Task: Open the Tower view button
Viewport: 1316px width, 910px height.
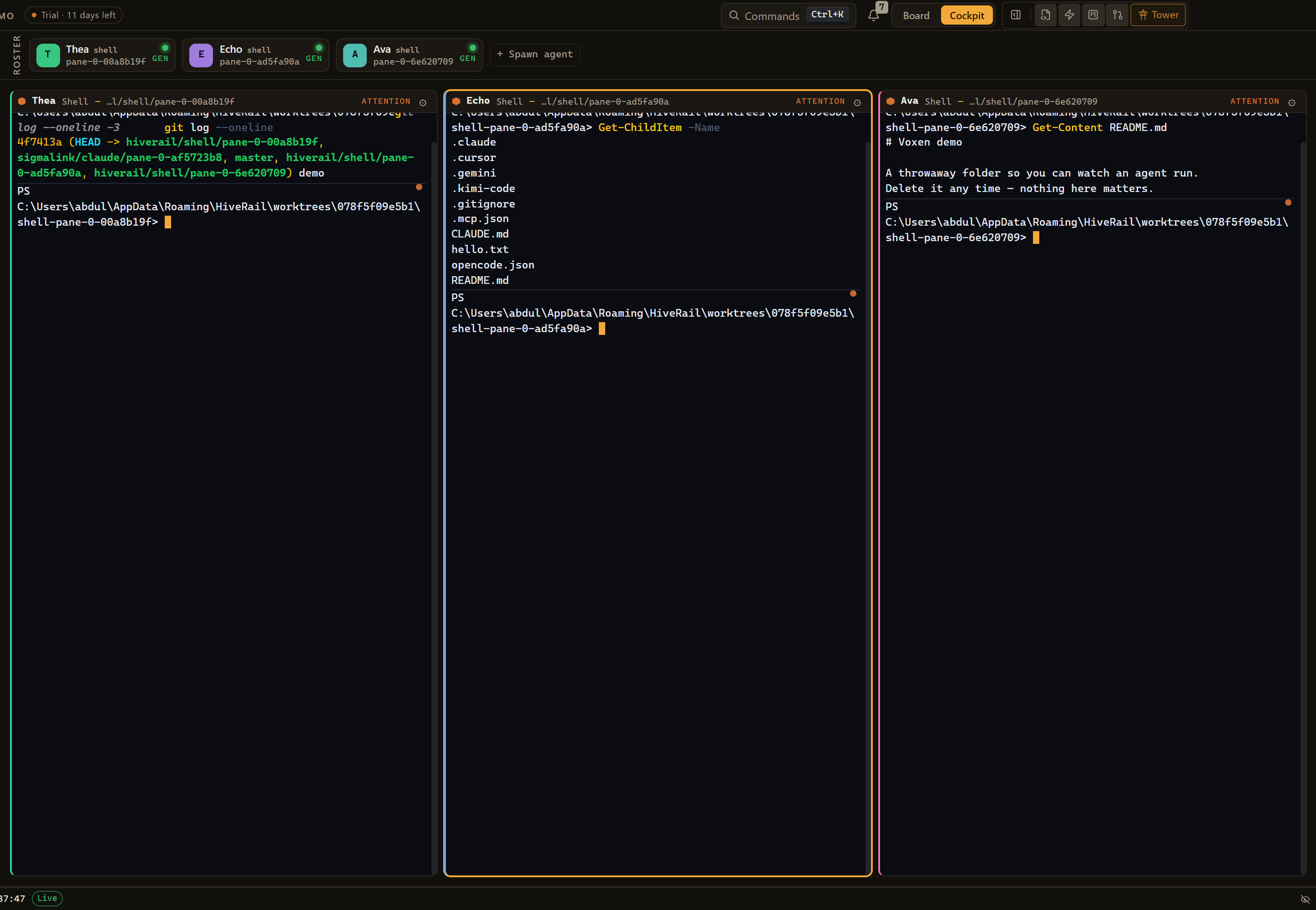Action: tap(1158, 15)
